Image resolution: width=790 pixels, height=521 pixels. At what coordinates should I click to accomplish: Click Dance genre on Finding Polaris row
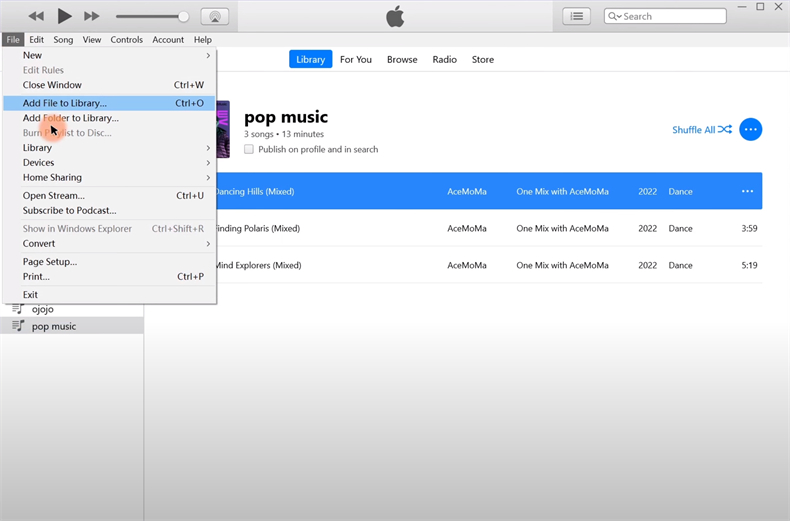(680, 228)
